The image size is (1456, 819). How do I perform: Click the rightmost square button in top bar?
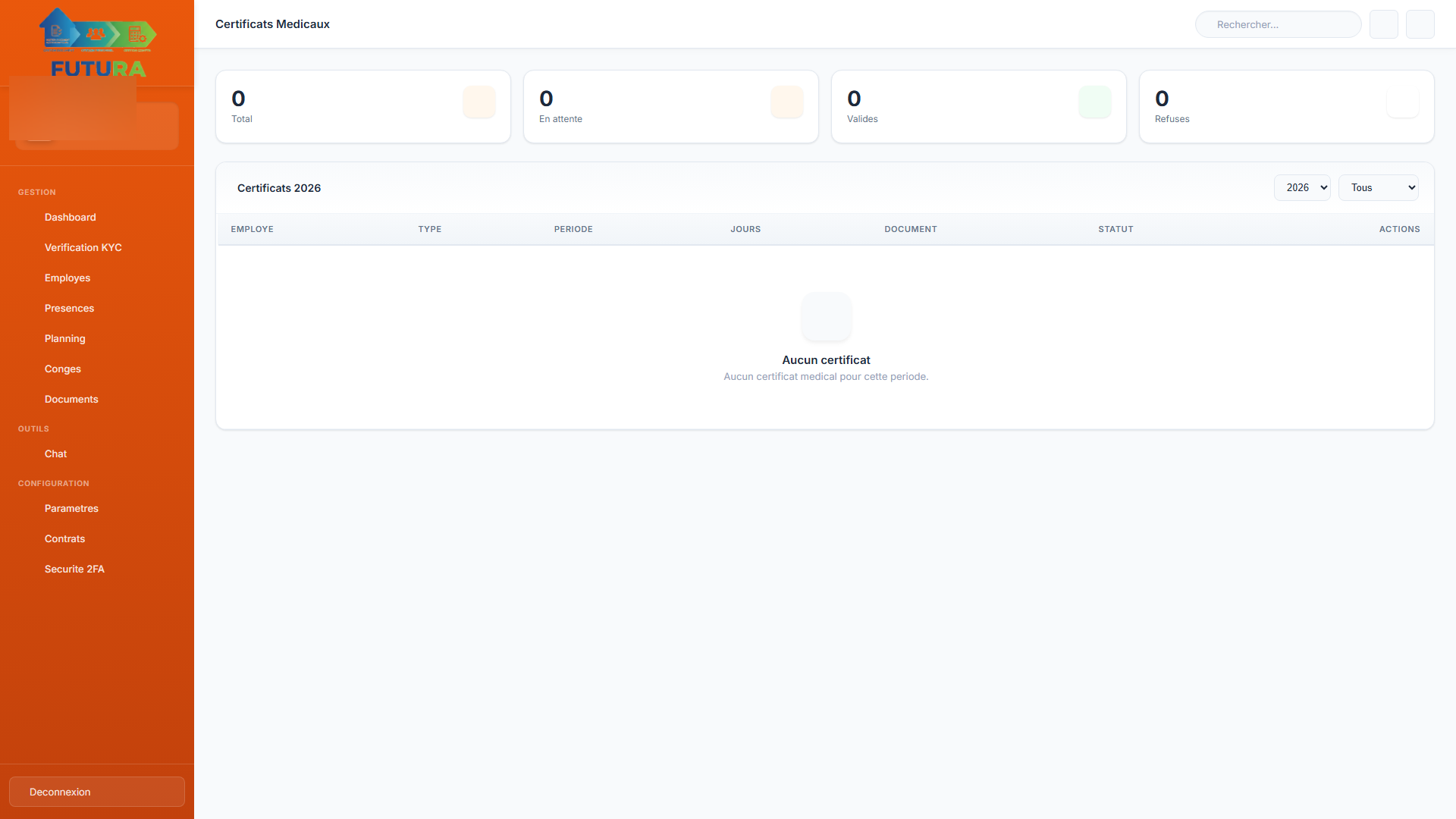(x=1420, y=24)
